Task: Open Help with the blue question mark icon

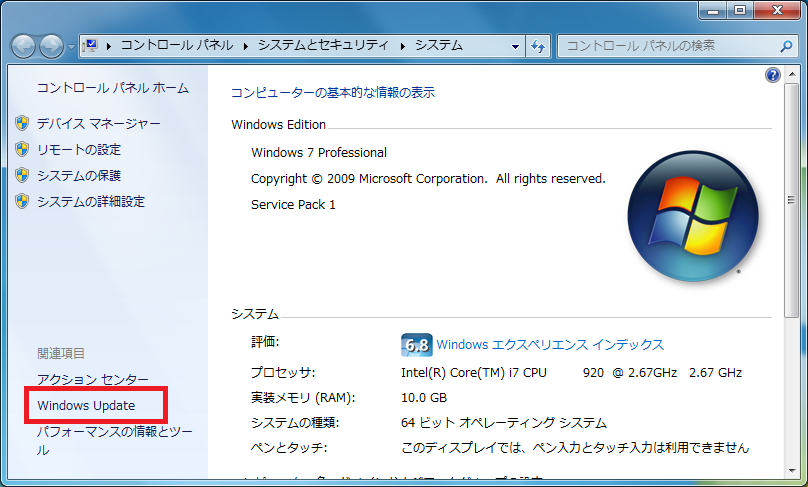Action: coord(772,75)
